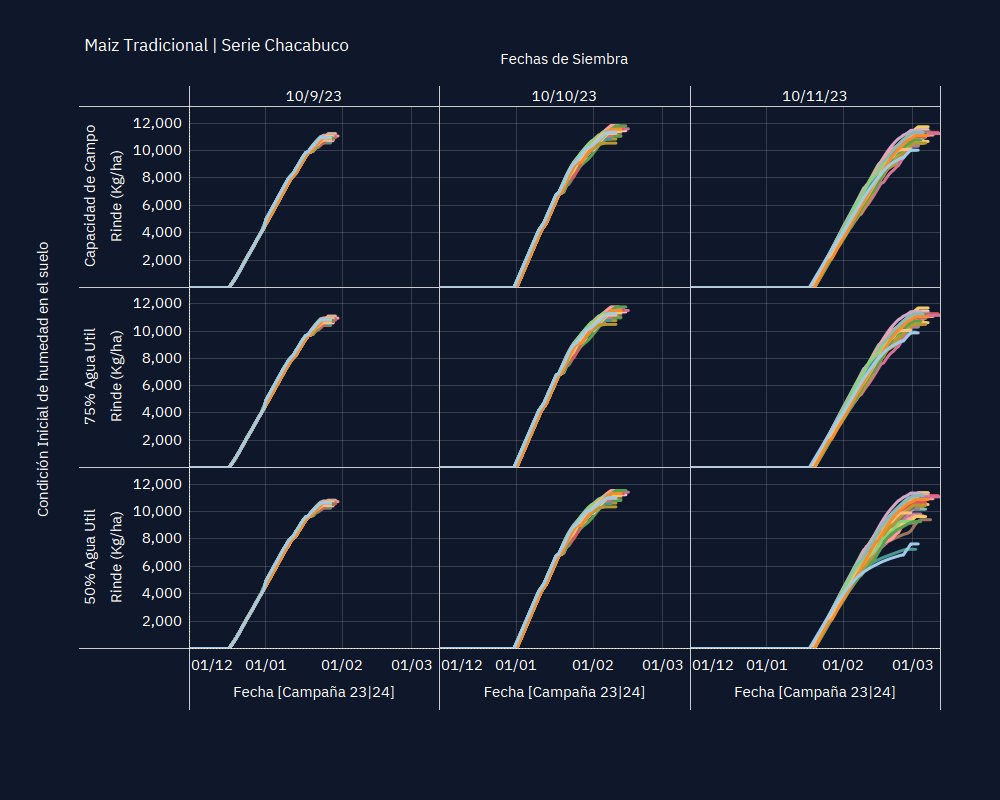Click the 01/01 date tick under 10/10/23 column
1000x800 pixels.
pyautogui.click(x=516, y=665)
